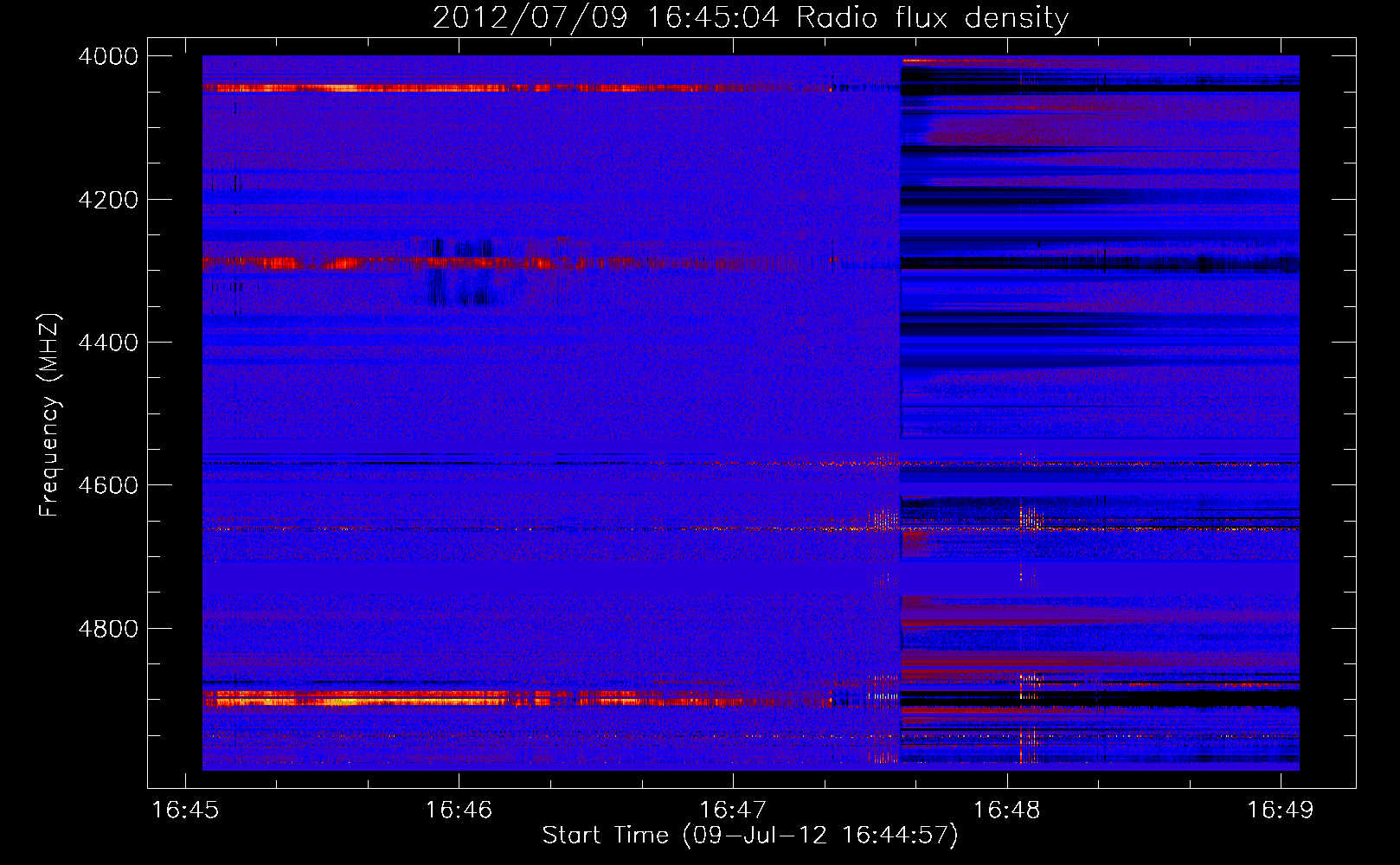Viewport: 1400px width, 865px height.
Task: Click the 'Start Time (09-Jul-12 16:44:57)' label
Action: coord(750,836)
